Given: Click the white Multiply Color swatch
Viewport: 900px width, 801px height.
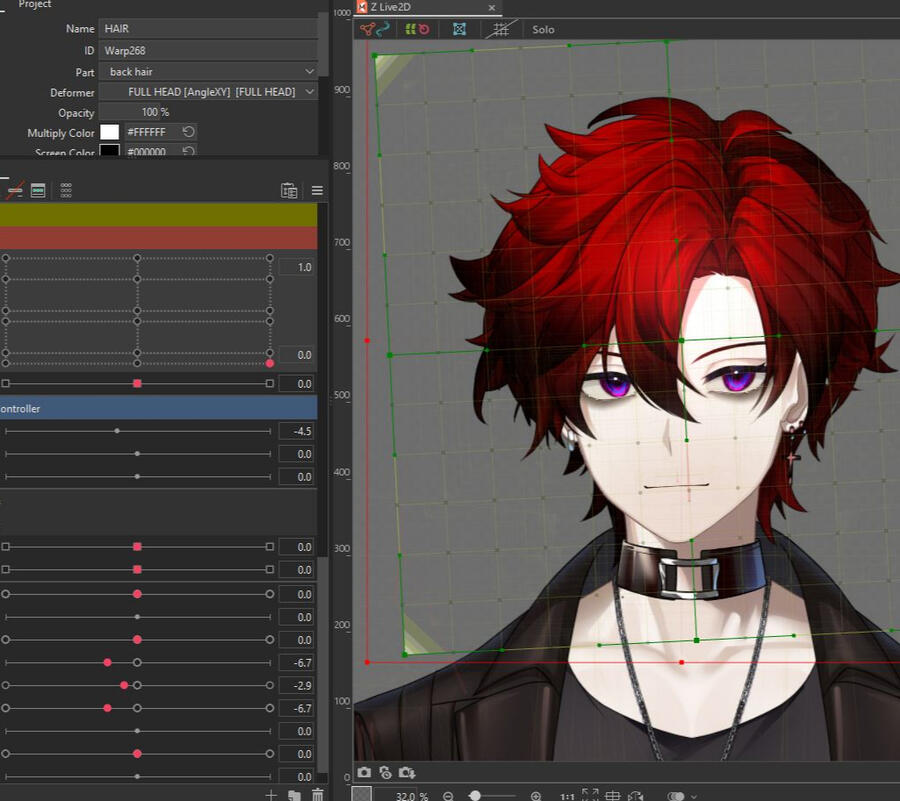Looking at the screenshot, I should click(109, 132).
